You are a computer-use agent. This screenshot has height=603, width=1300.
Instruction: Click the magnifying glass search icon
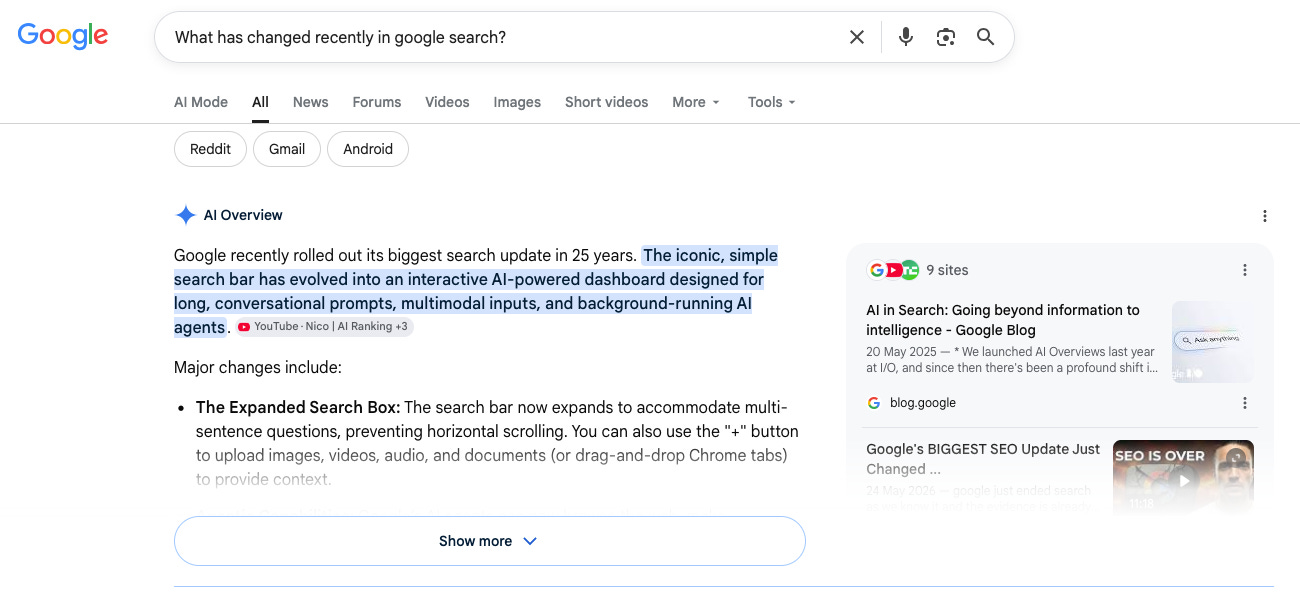click(986, 37)
